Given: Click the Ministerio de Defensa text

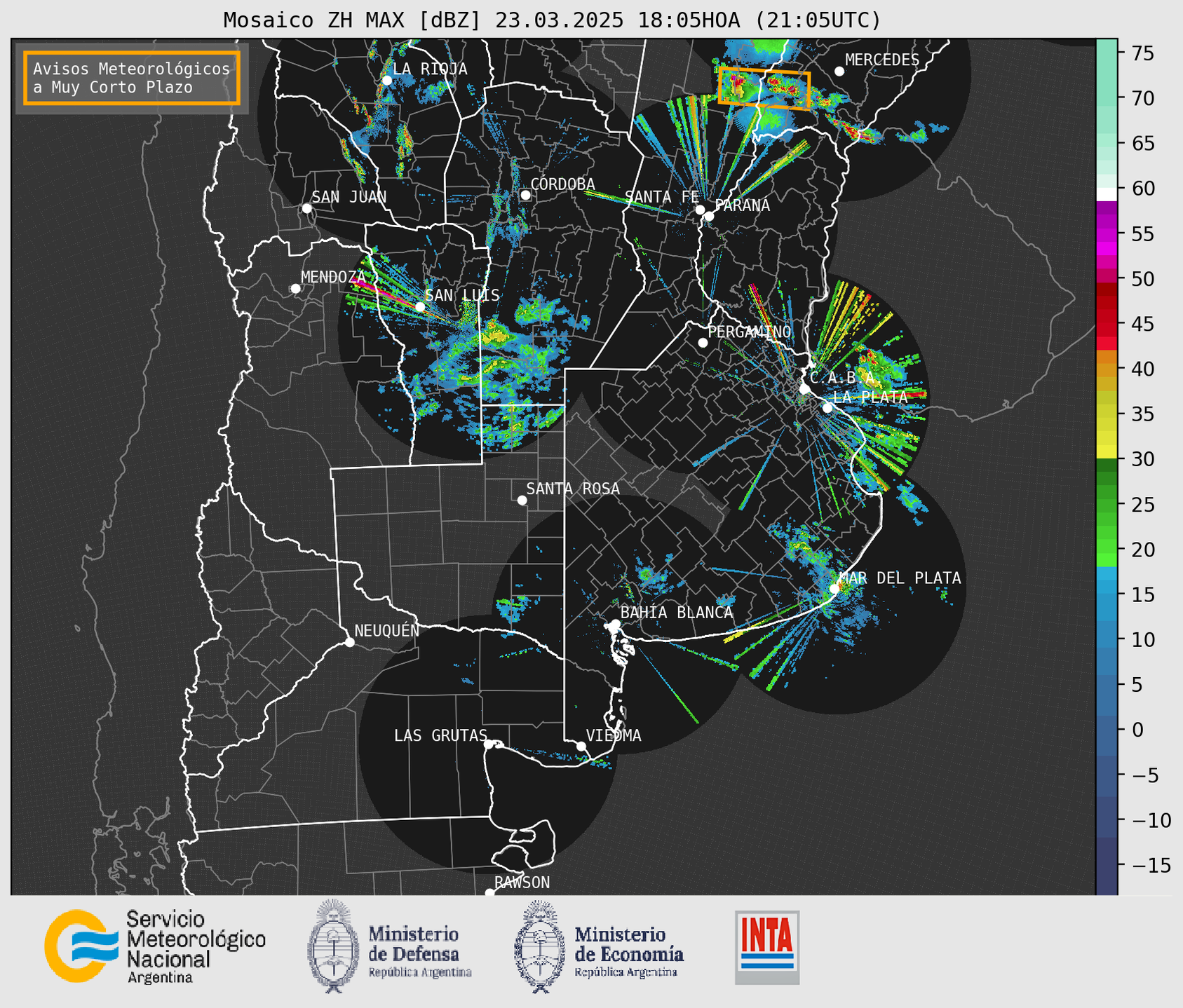Looking at the screenshot, I should coord(419,951).
